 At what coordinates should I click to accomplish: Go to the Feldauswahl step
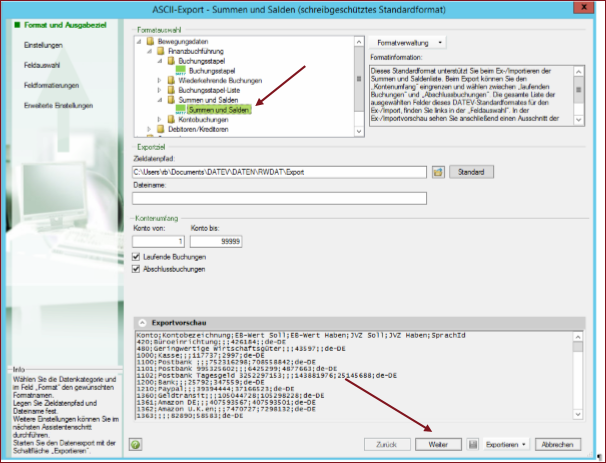coord(40,66)
